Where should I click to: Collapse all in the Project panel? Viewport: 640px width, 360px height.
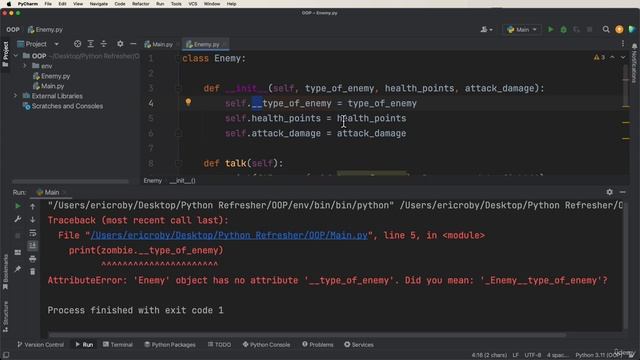click(x=104, y=44)
